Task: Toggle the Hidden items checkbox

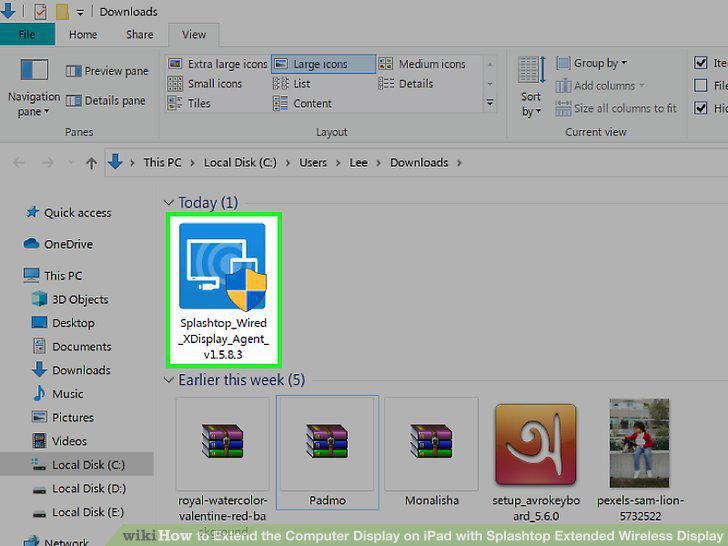Action: (701, 108)
